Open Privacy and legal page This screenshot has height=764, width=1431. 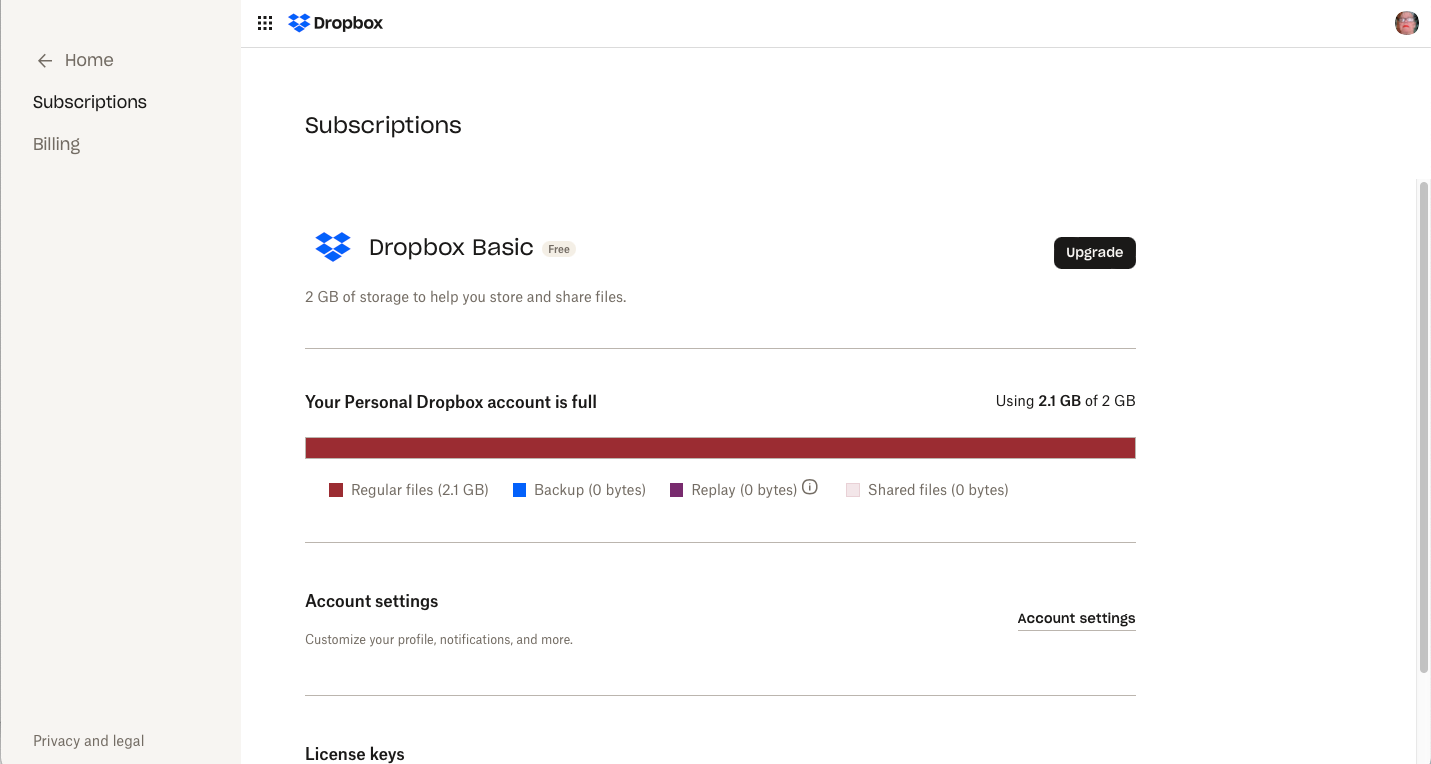tap(88, 740)
